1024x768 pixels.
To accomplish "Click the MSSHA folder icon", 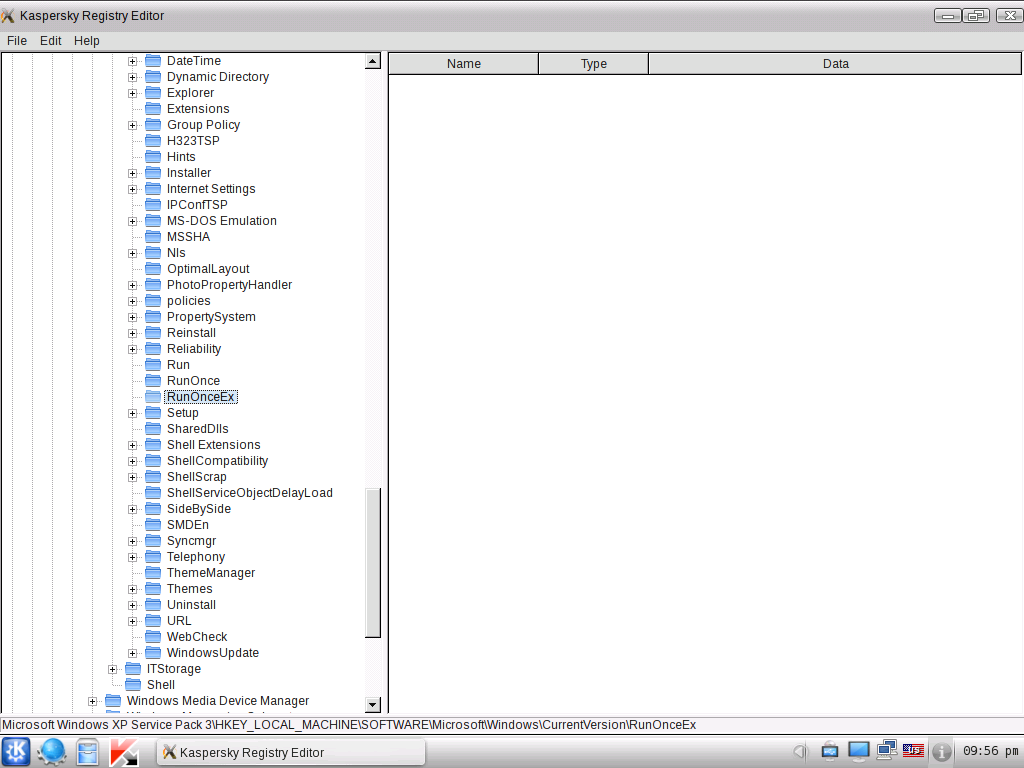I will point(153,236).
